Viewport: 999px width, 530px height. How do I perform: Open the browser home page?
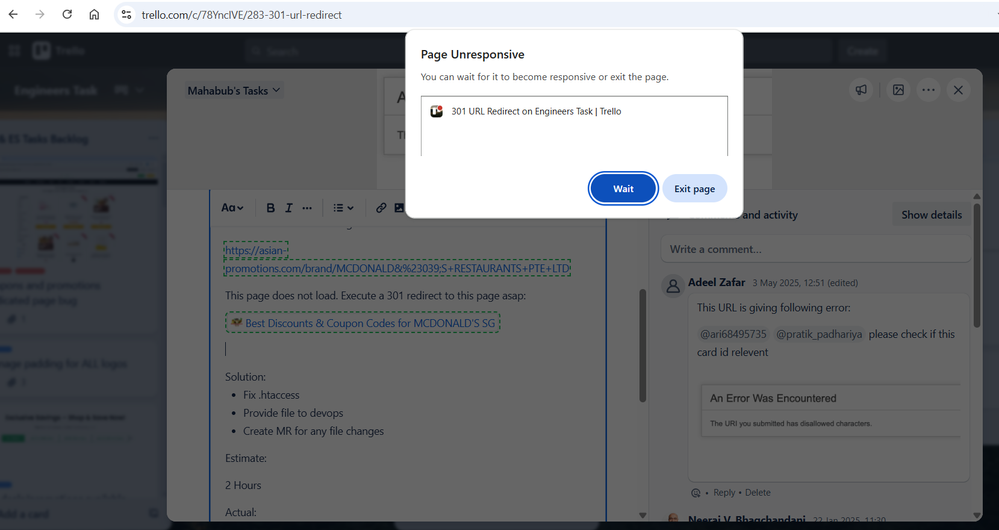pyautogui.click(x=94, y=14)
